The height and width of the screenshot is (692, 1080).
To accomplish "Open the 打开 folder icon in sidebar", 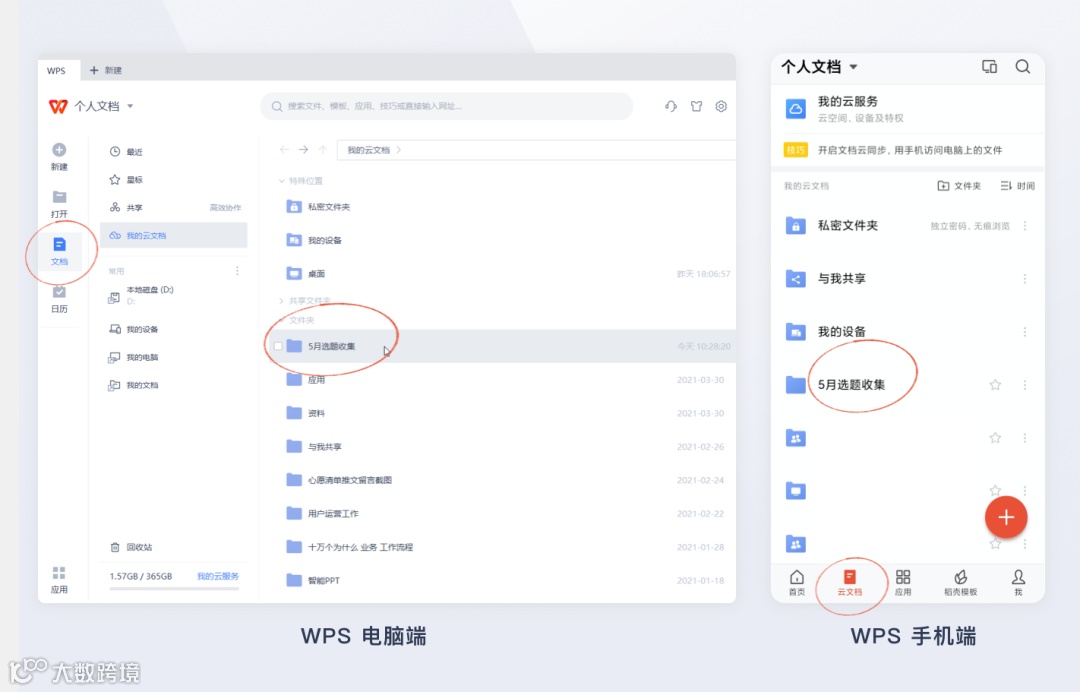I will click(x=59, y=197).
